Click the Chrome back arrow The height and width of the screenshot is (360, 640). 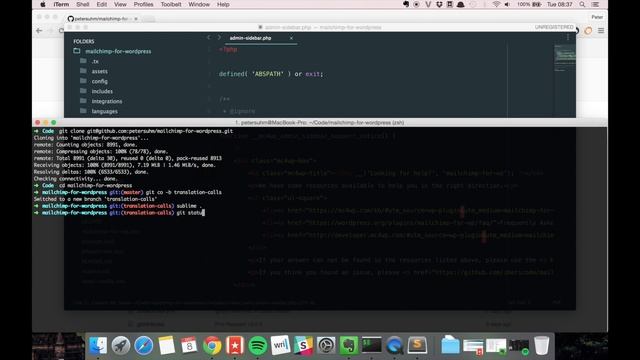(x=39, y=31)
